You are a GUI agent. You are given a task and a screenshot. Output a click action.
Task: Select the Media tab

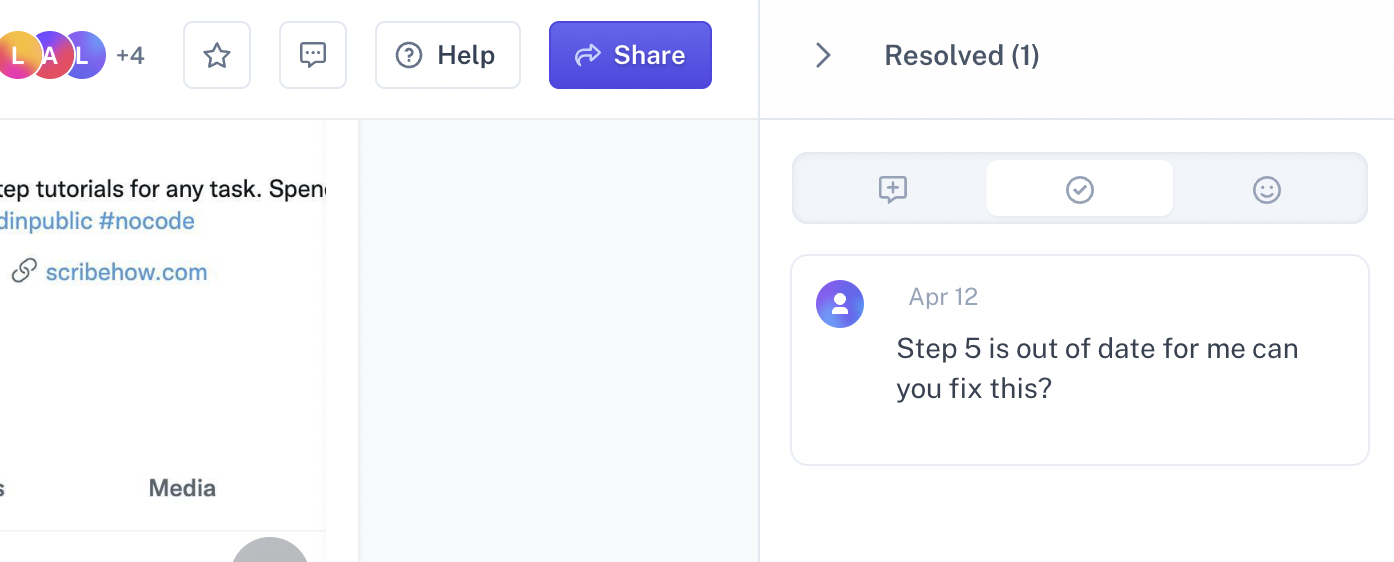(182, 488)
